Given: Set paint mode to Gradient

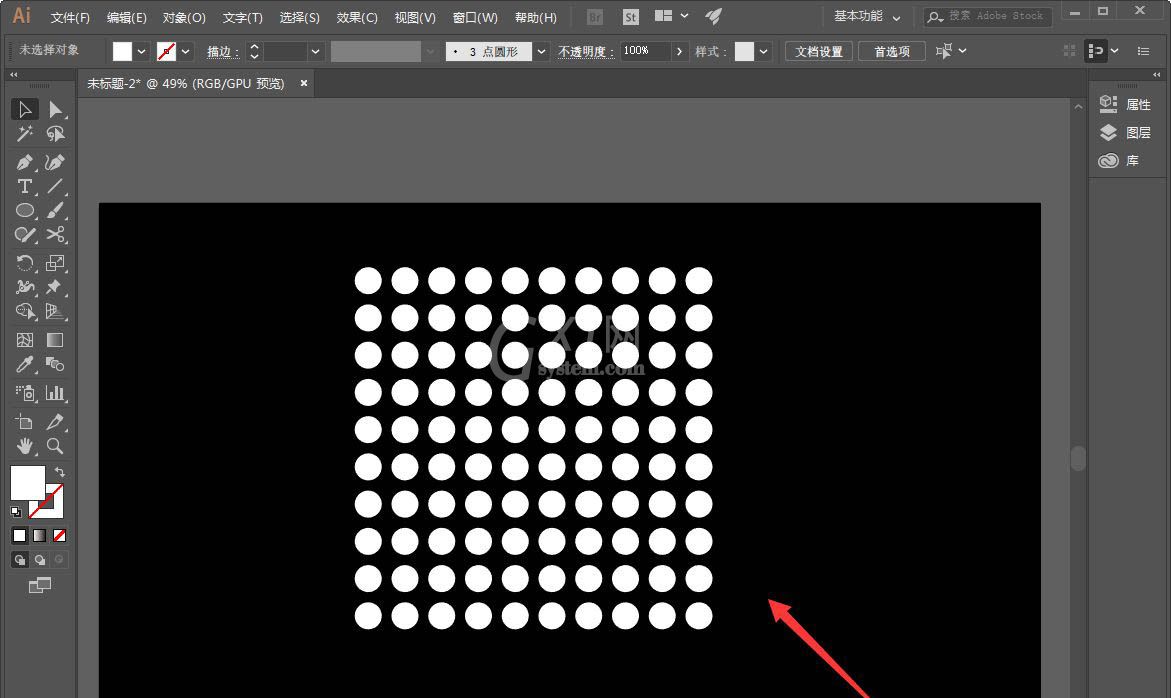Looking at the screenshot, I should click(x=40, y=535).
